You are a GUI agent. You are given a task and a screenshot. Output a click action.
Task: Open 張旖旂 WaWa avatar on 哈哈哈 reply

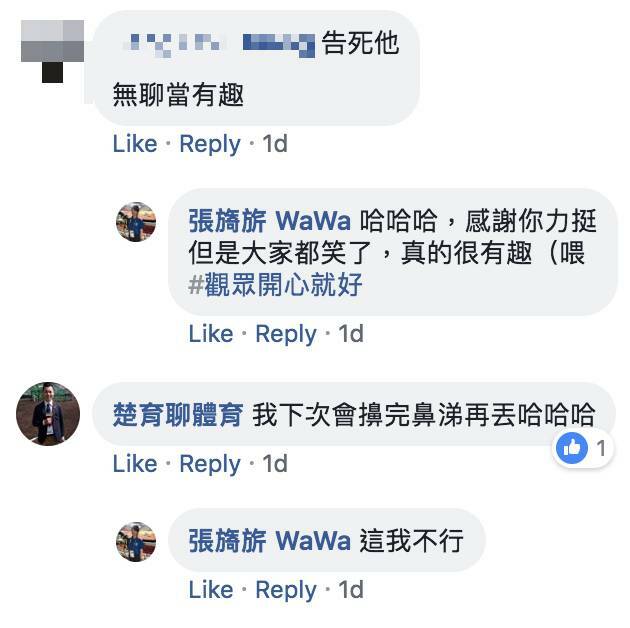[x=136, y=222]
